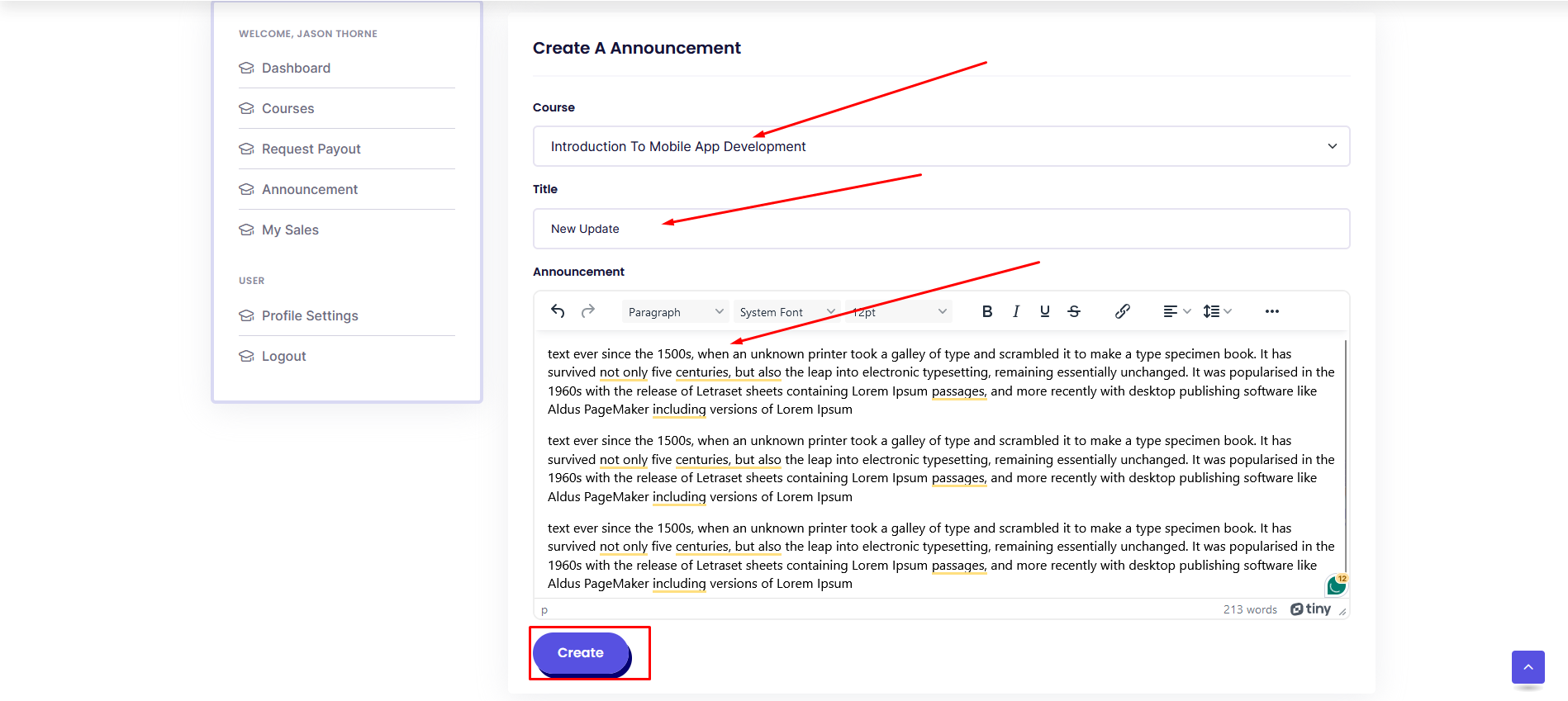Click the icon beside My Sales

(246, 230)
